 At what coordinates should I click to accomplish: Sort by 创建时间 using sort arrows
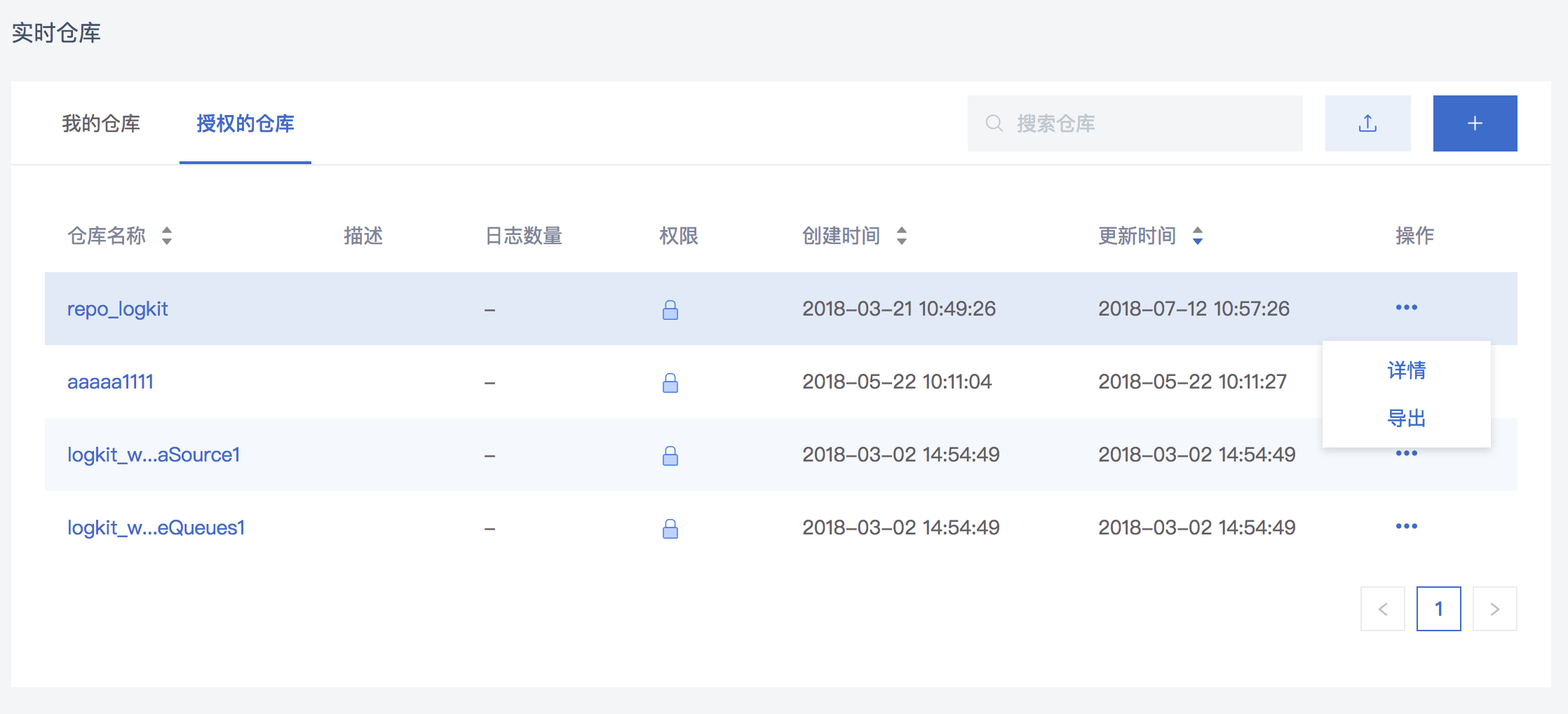901,236
